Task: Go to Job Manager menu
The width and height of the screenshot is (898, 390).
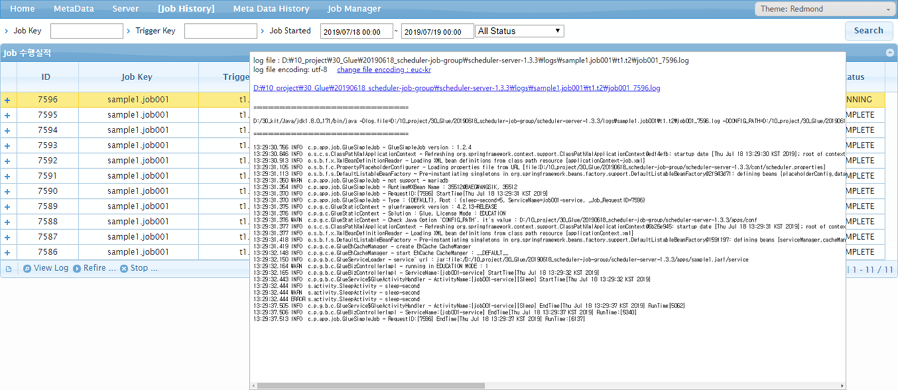Action: 354,9
